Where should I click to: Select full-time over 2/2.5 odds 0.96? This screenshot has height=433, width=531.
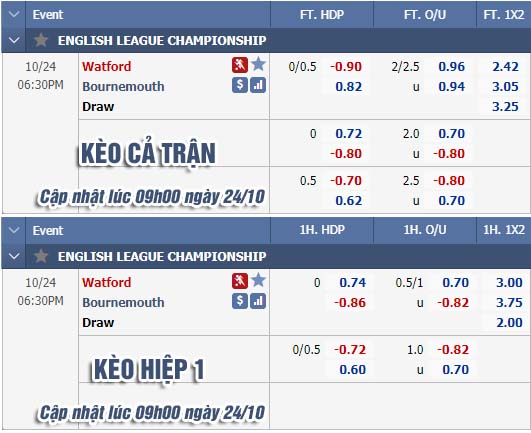pos(451,67)
